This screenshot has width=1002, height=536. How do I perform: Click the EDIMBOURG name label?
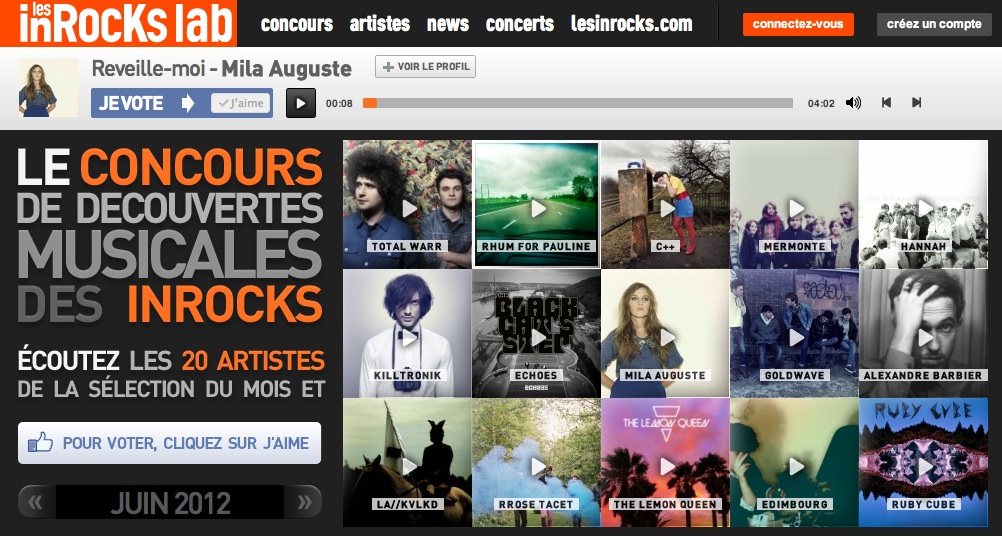tap(794, 504)
